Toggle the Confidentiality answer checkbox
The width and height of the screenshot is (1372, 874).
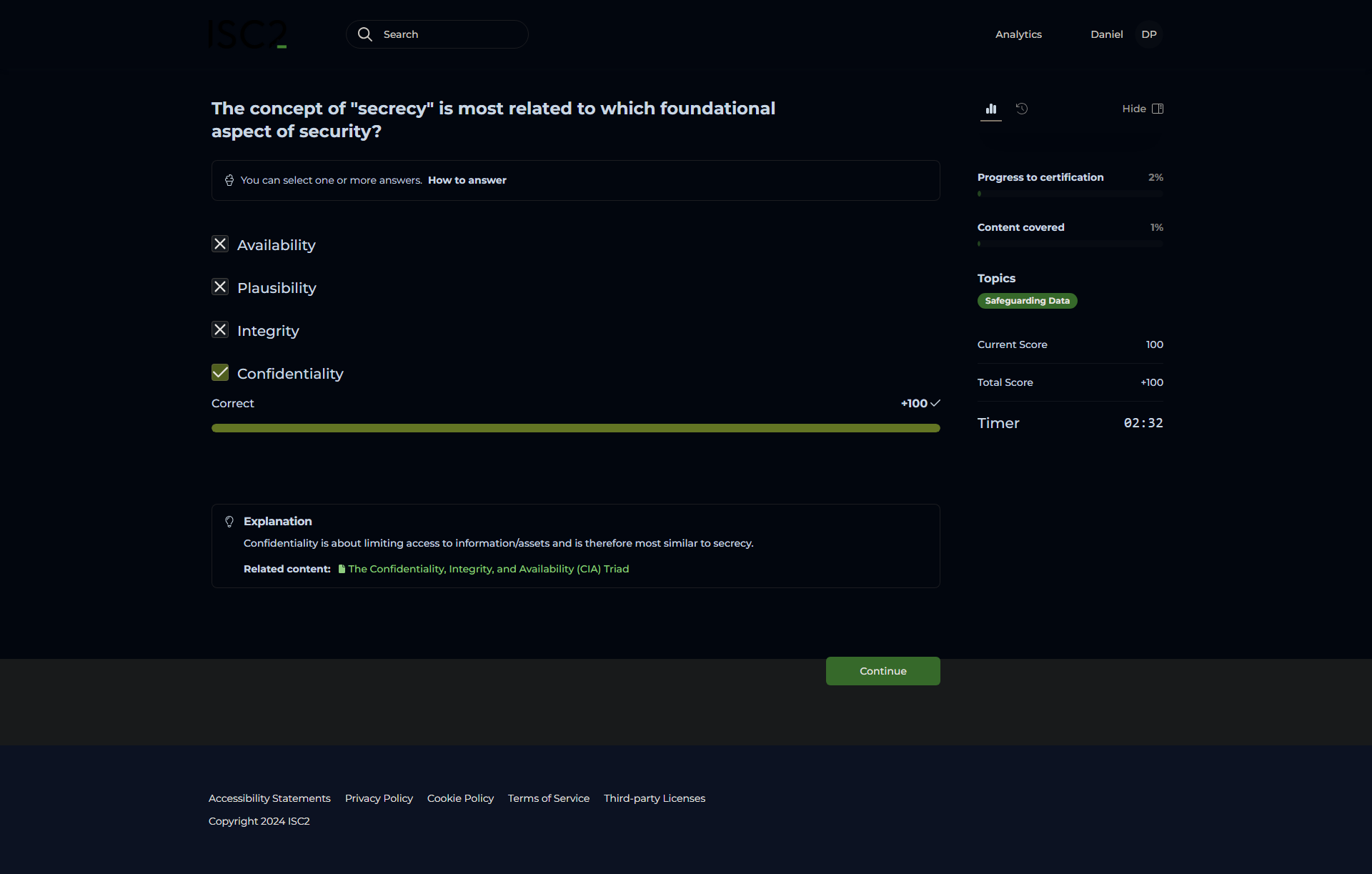[x=220, y=373]
